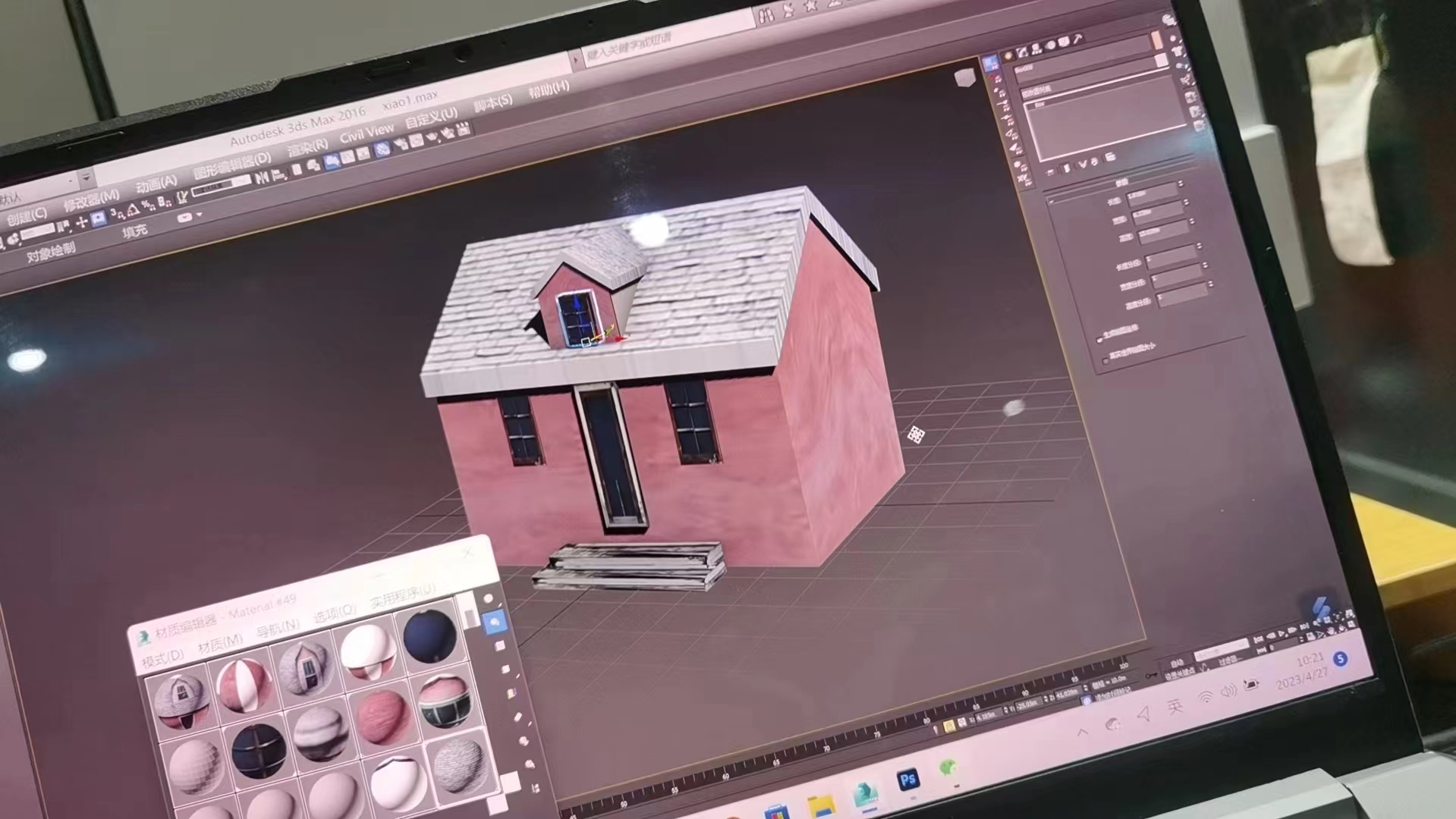Screen dimensions: 1456x819
Task: Open the 渲染(R) menu
Action: [307, 146]
